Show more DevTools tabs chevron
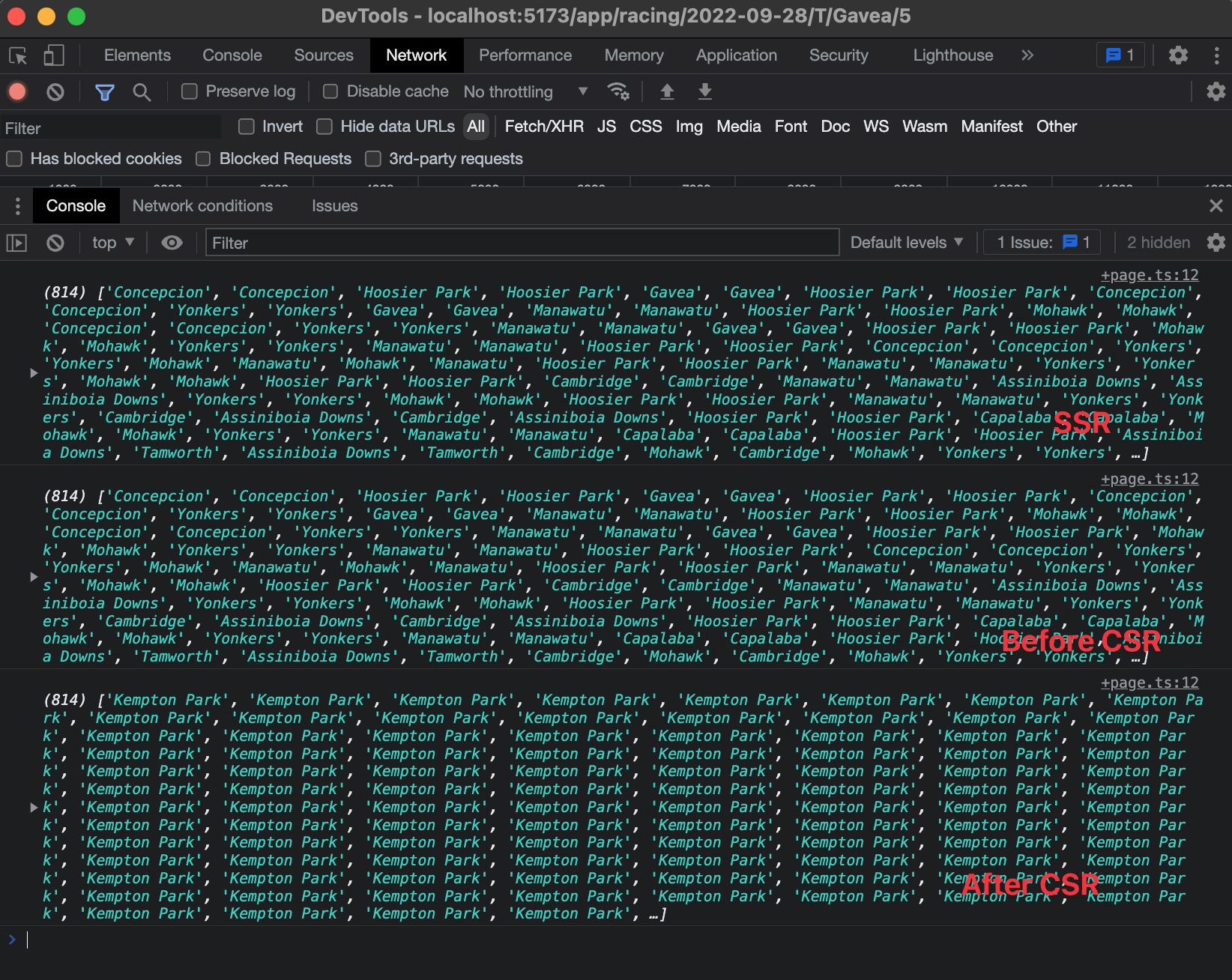Image resolution: width=1232 pixels, height=980 pixels. tap(1027, 55)
